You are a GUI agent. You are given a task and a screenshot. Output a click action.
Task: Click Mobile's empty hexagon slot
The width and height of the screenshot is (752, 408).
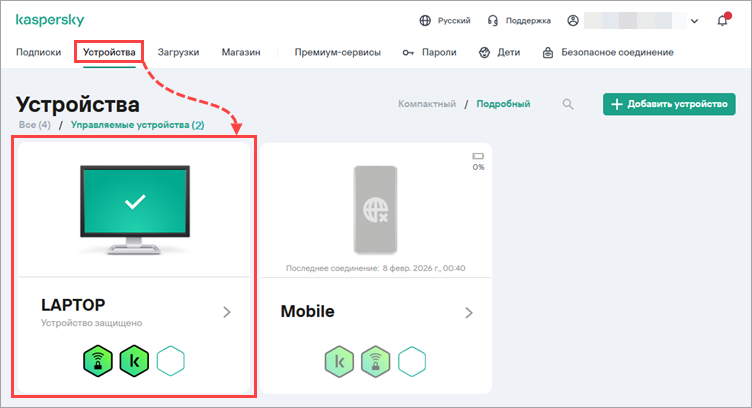[x=412, y=361]
